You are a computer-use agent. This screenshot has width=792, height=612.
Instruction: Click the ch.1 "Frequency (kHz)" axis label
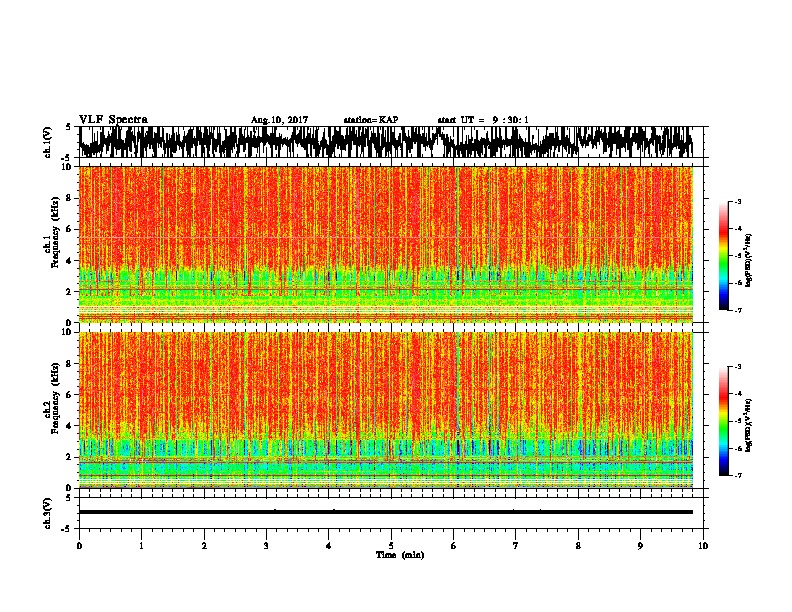click(55, 233)
